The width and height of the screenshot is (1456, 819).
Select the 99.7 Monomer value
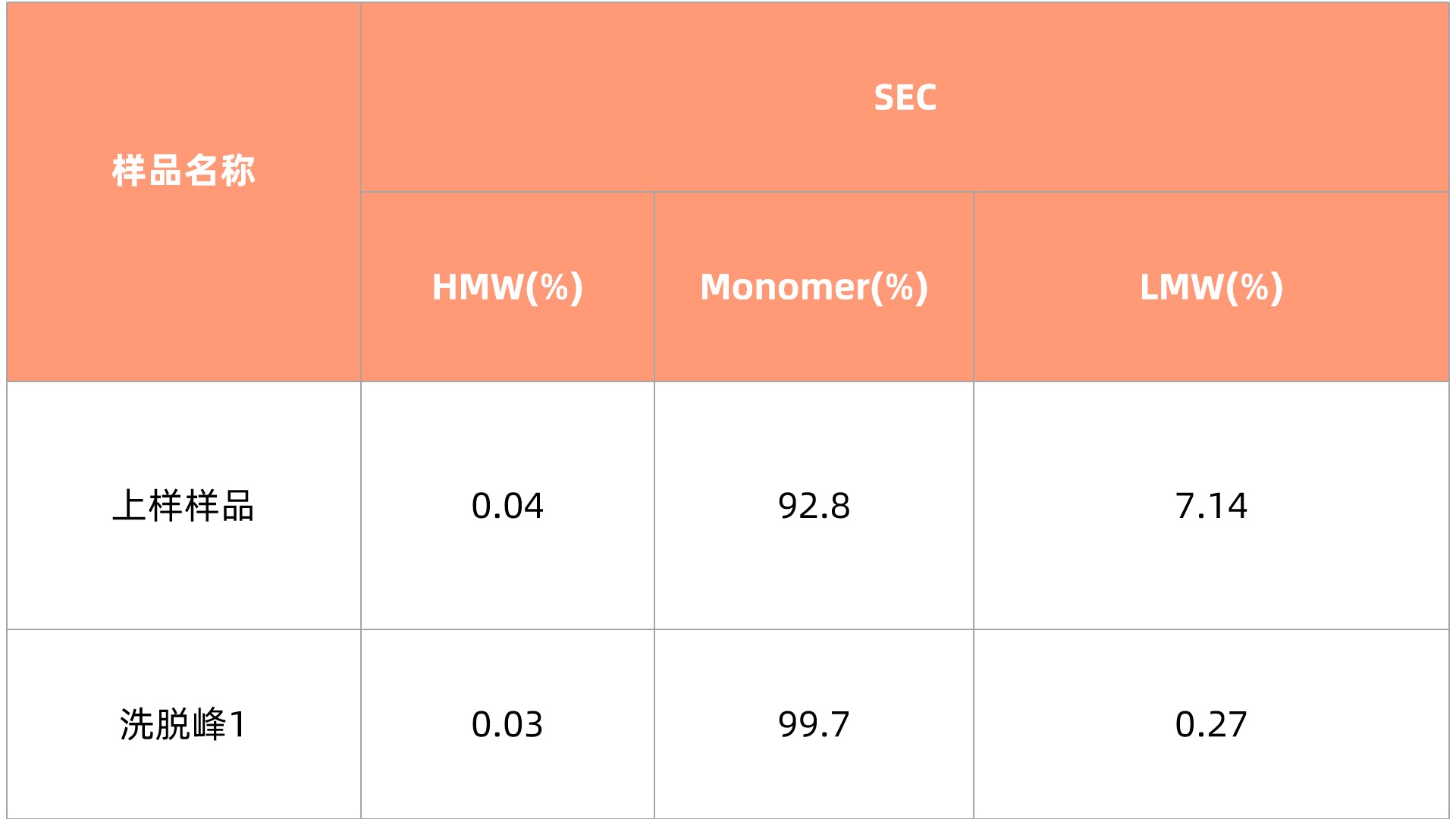click(x=814, y=724)
